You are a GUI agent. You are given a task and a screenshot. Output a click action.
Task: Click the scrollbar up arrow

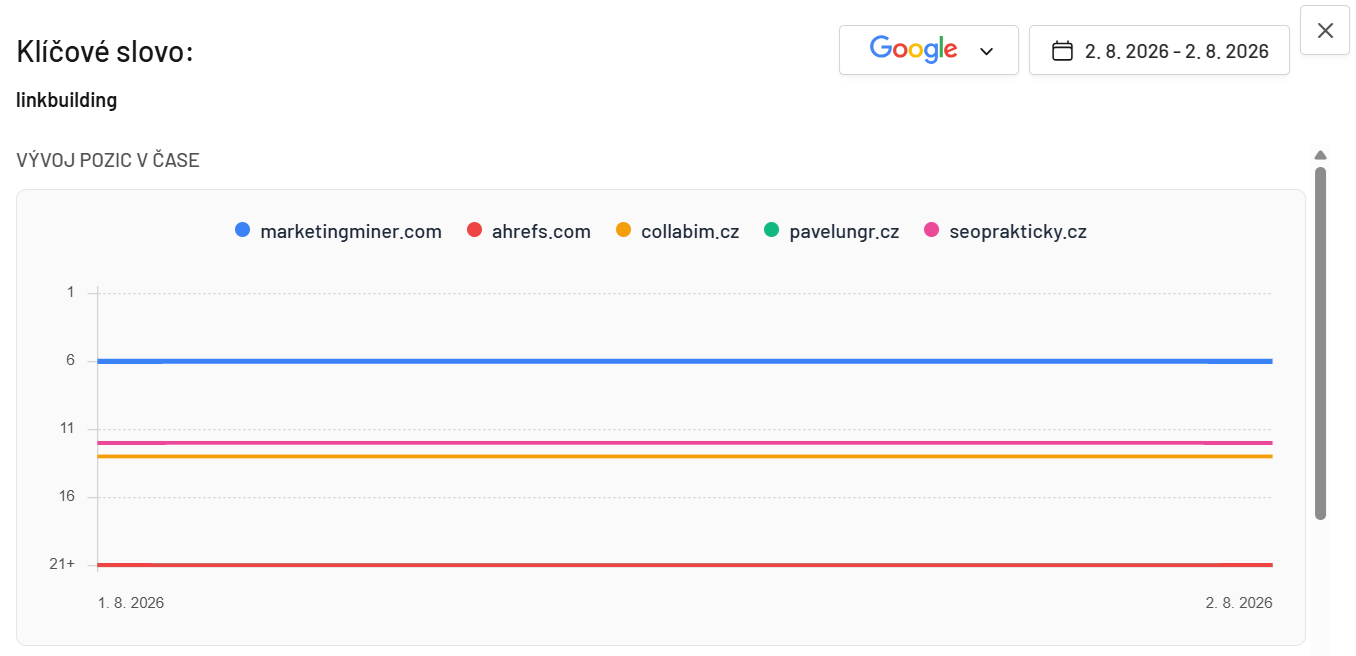coord(1320,155)
